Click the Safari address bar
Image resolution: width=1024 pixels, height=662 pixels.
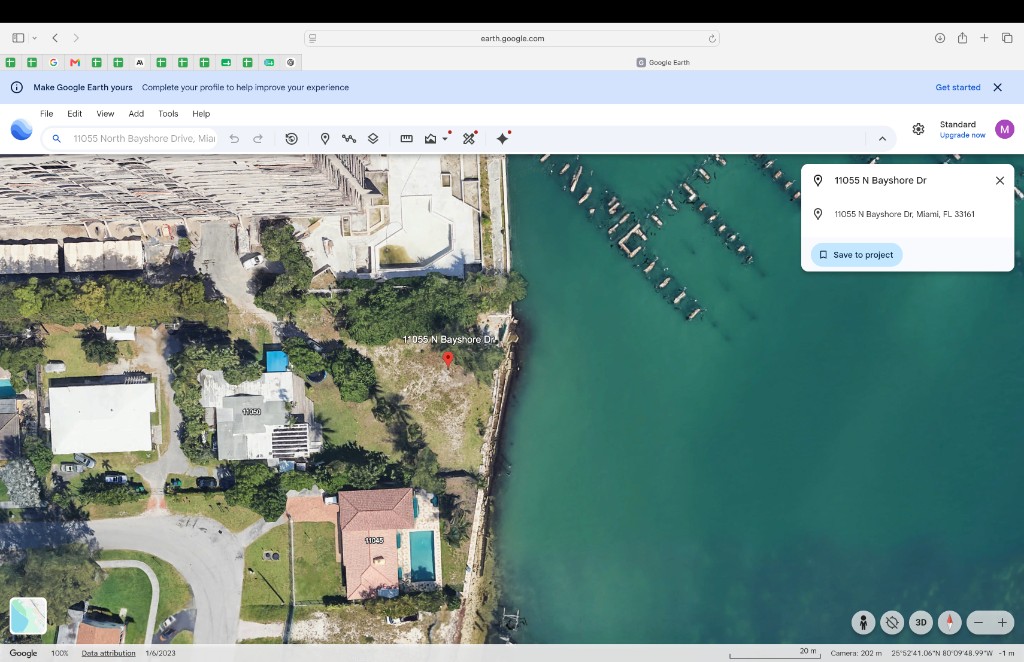coord(512,39)
